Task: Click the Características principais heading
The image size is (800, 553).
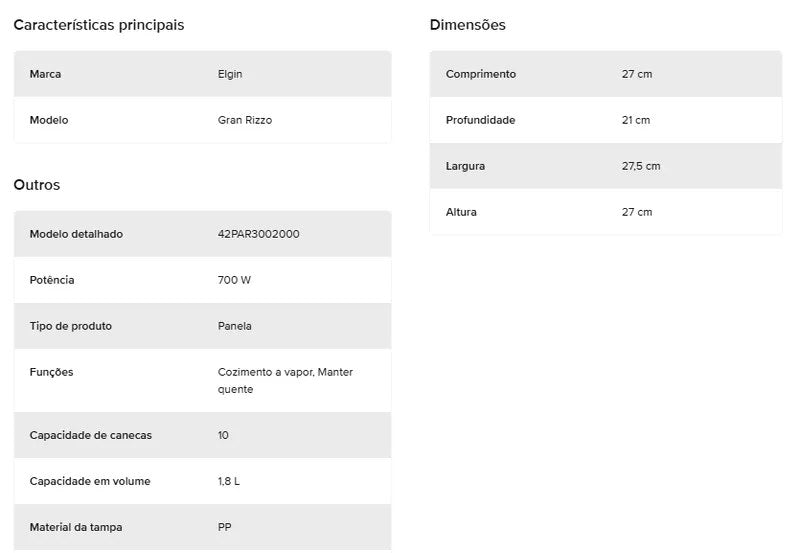Action: [x=98, y=25]
